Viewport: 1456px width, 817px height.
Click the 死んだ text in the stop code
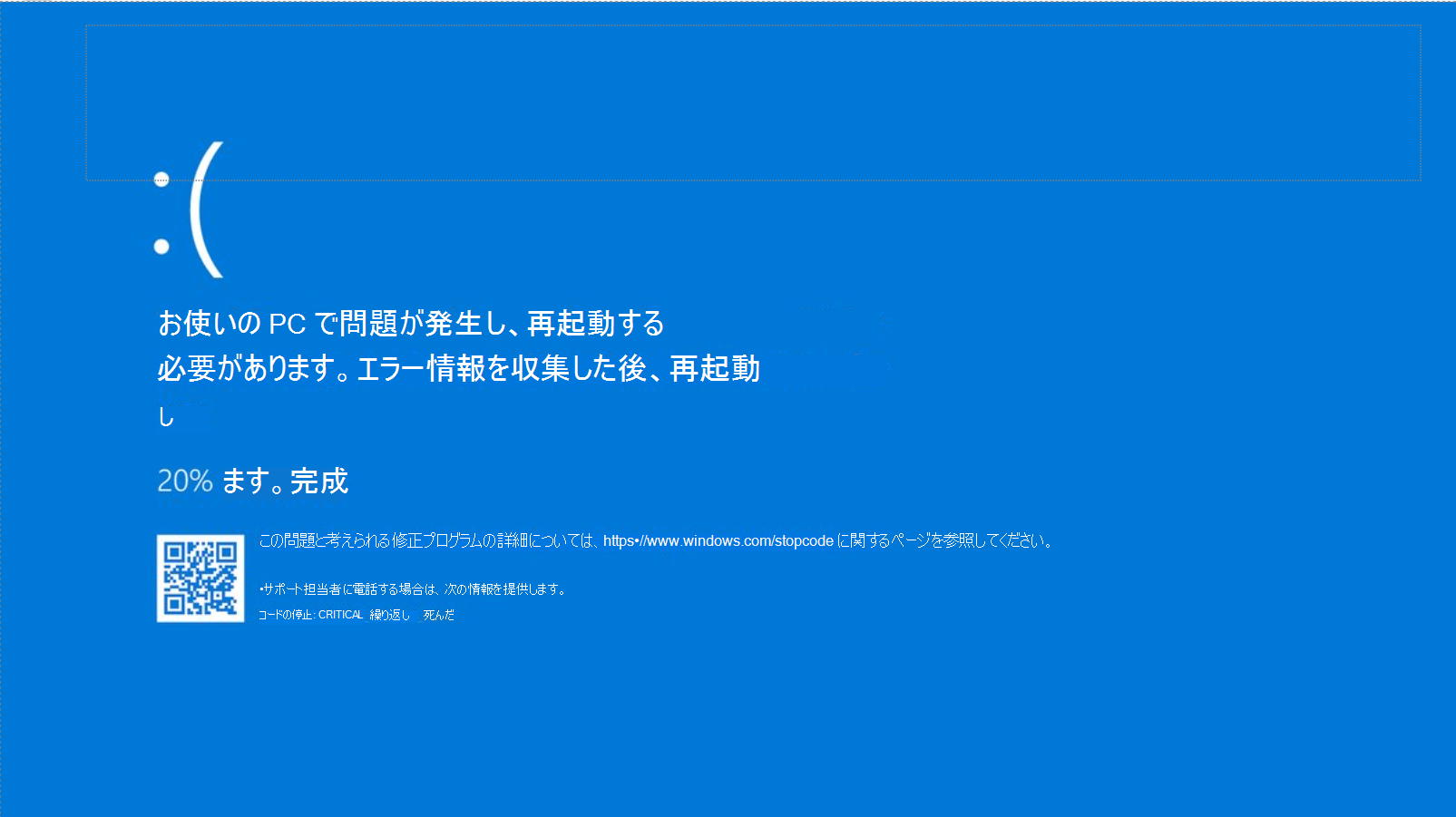point(439,615)
